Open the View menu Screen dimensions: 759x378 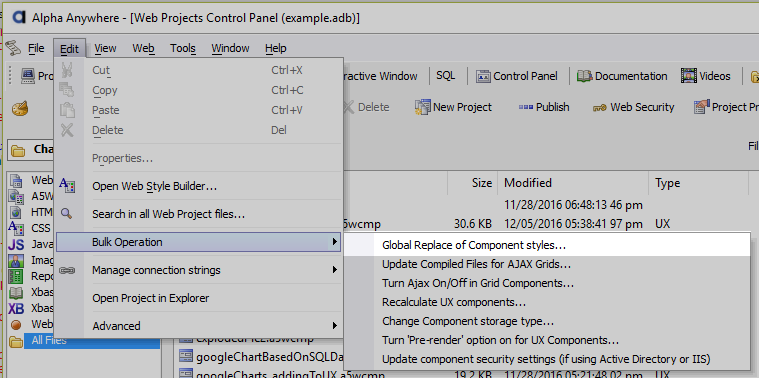click(x=105, y=48)
